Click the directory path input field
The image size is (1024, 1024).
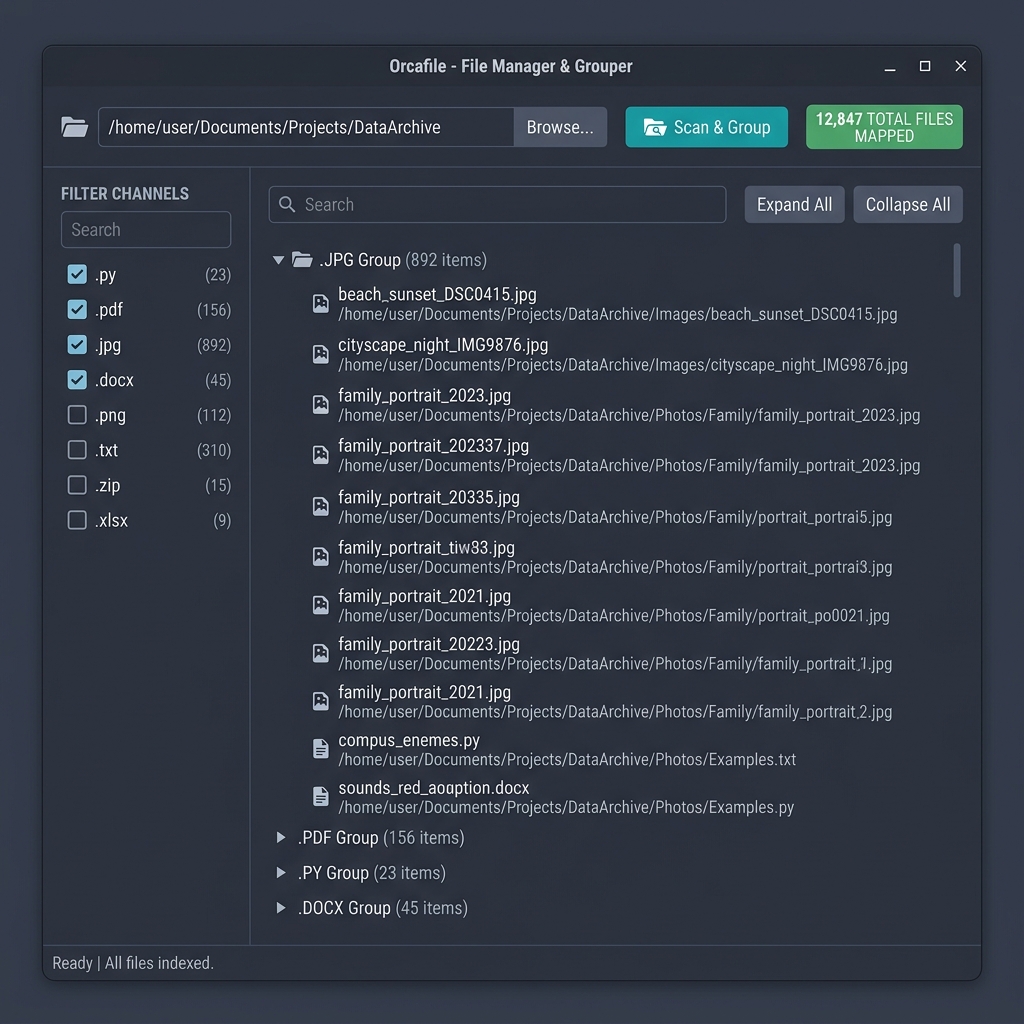tap(306, 127)
